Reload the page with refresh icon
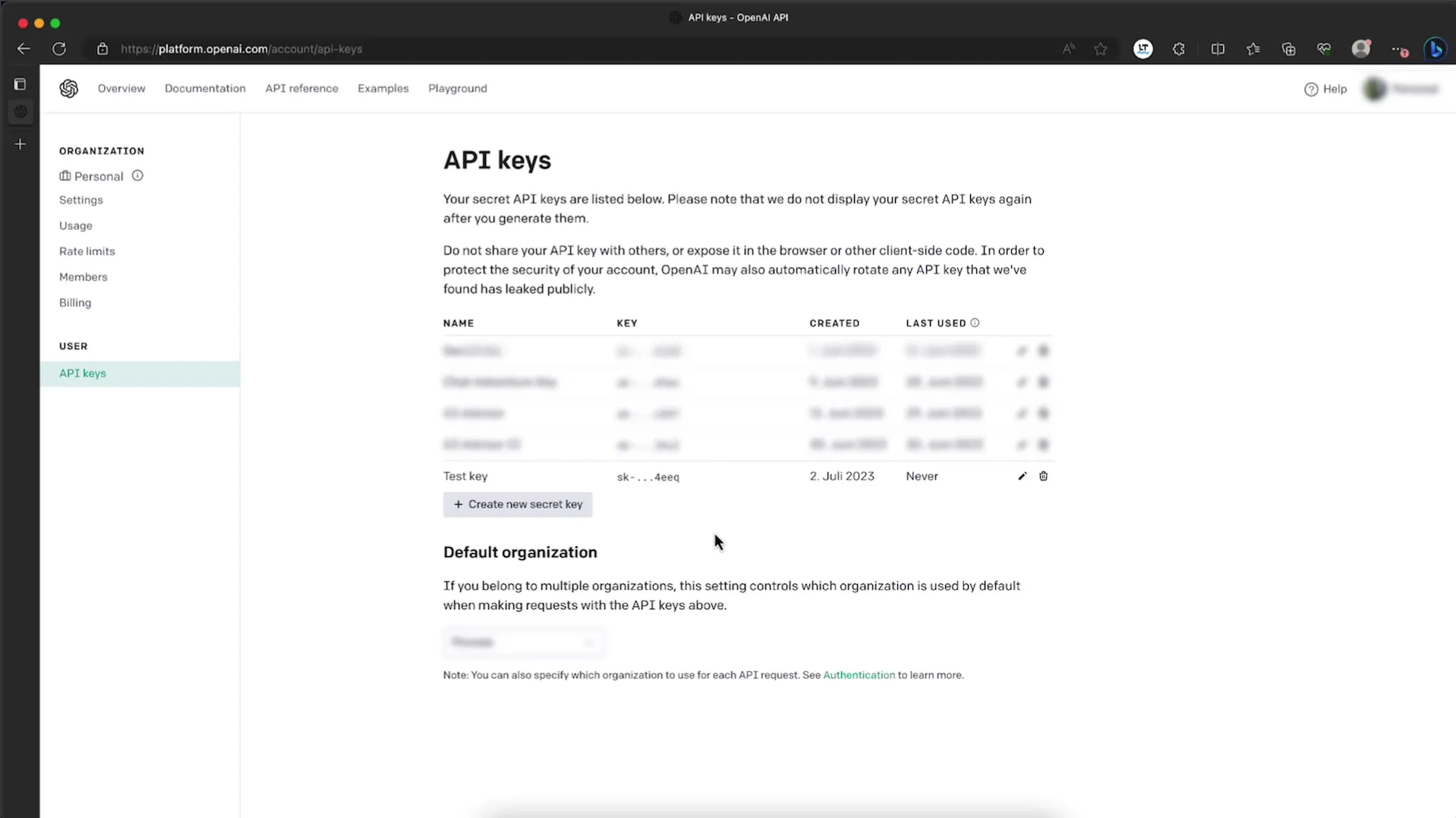This screenshot has height=818, width=1456. (x=59, y=49)
